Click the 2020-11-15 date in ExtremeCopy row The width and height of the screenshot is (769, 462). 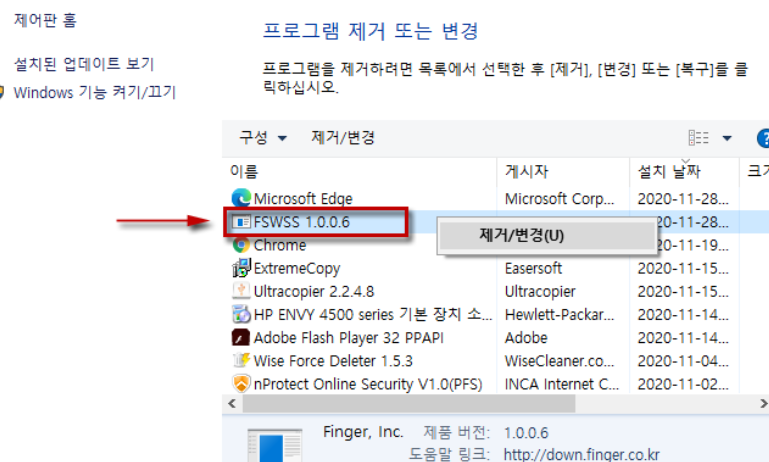point(683,268)
